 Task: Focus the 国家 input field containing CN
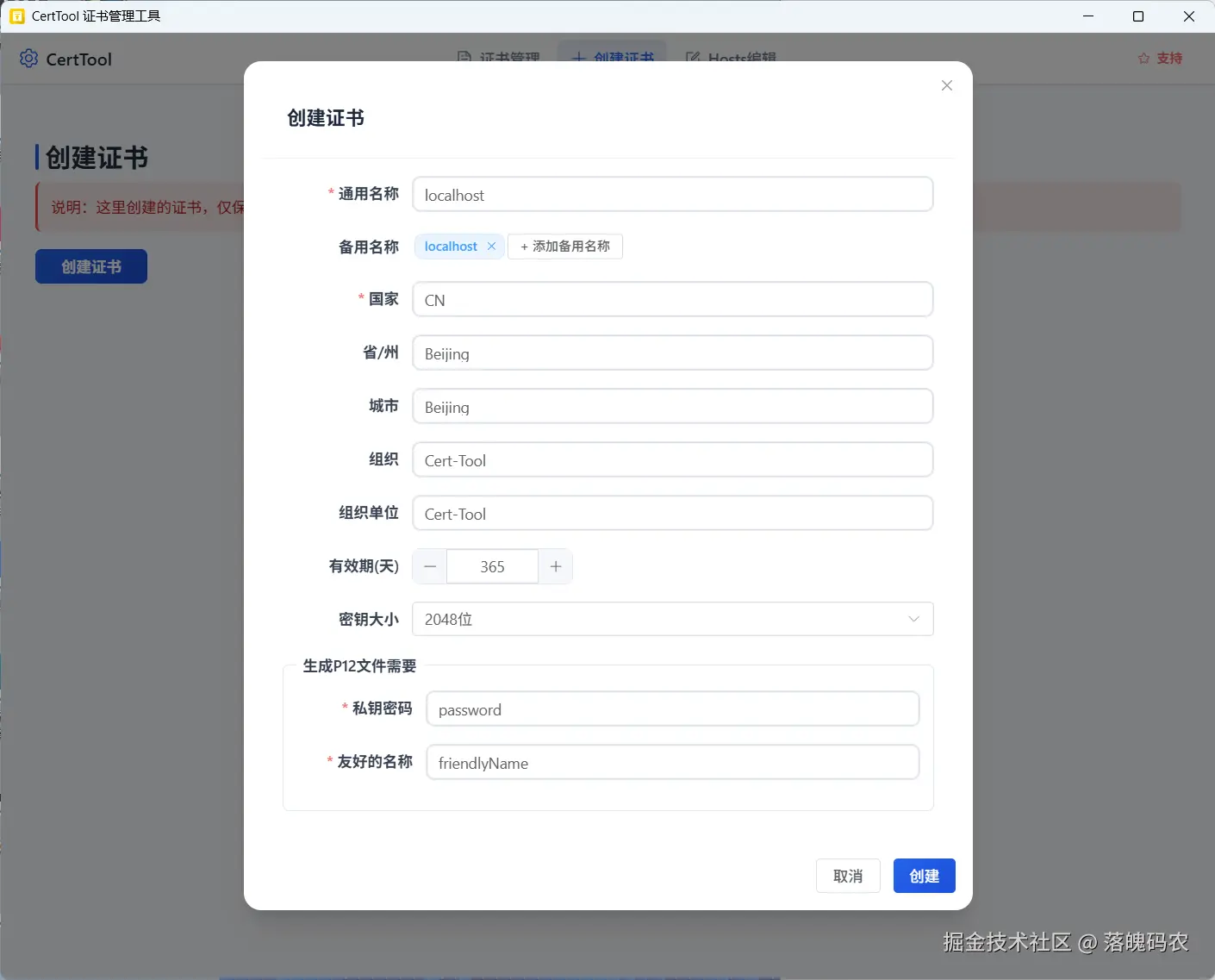[673, 300]
